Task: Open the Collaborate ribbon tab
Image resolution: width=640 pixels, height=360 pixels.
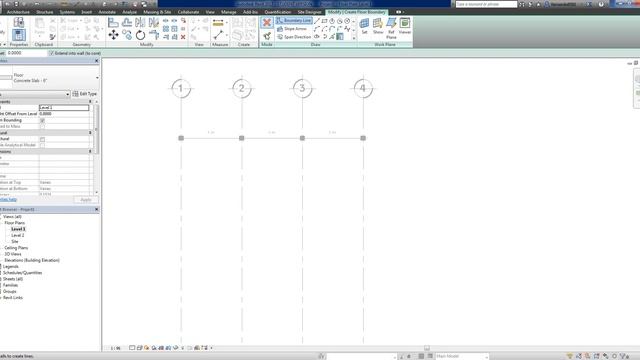Action: click(x=189, y=12)
